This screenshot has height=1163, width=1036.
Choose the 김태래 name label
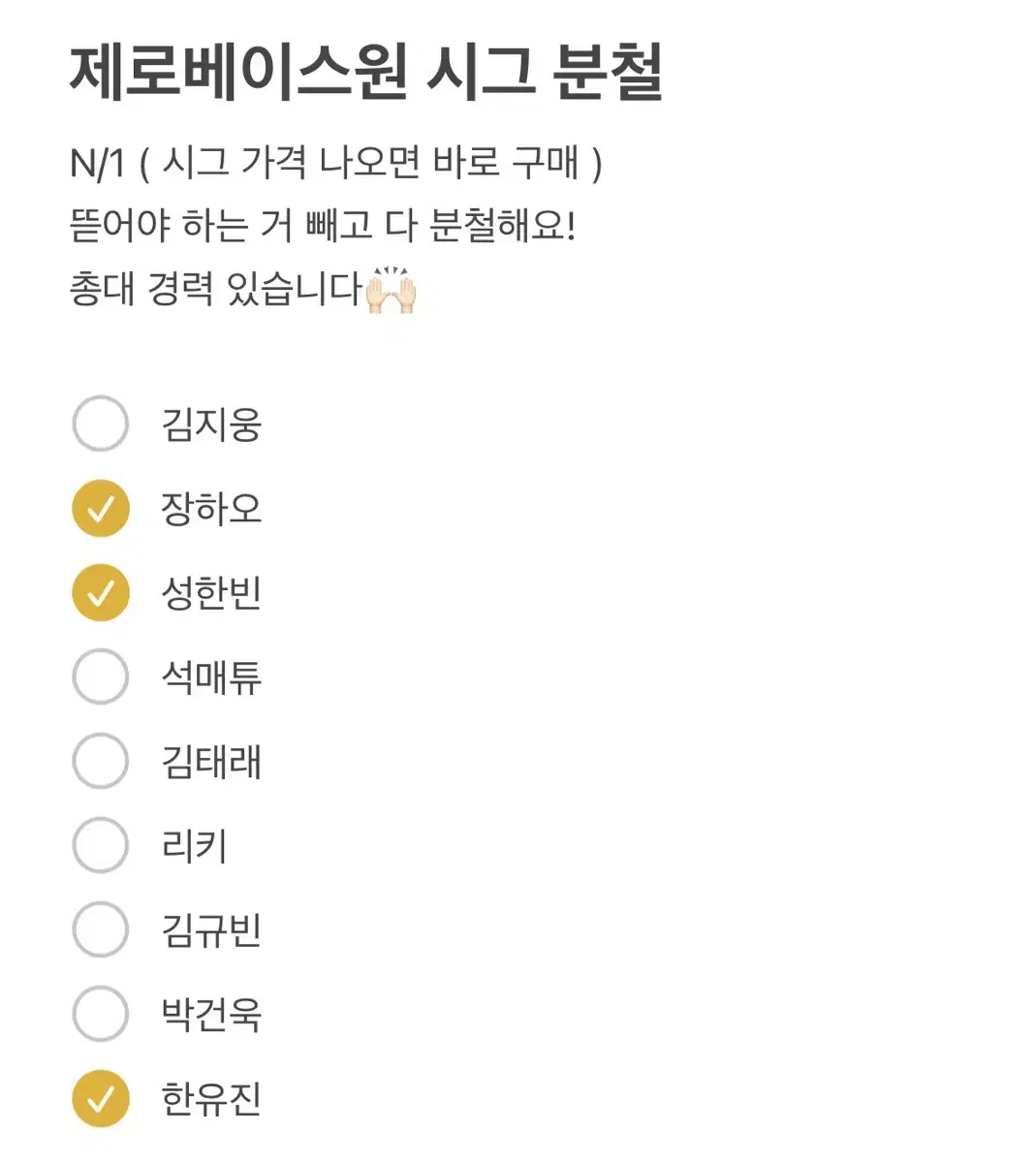[211, 762]
